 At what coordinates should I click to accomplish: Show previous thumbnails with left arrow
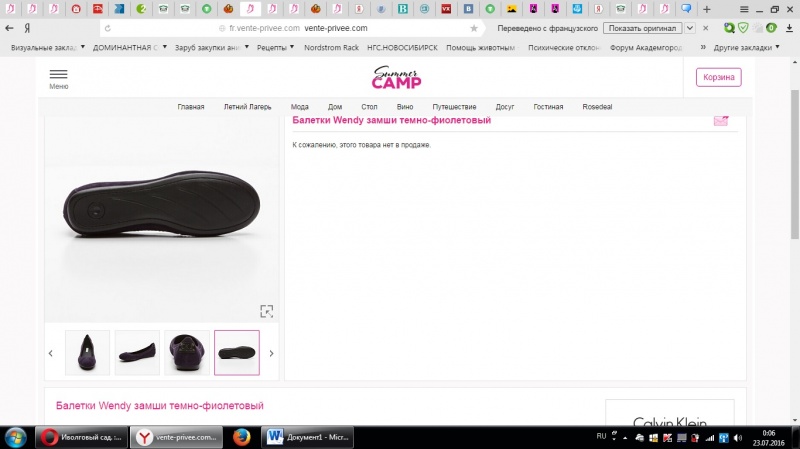(x=51, y=353)
